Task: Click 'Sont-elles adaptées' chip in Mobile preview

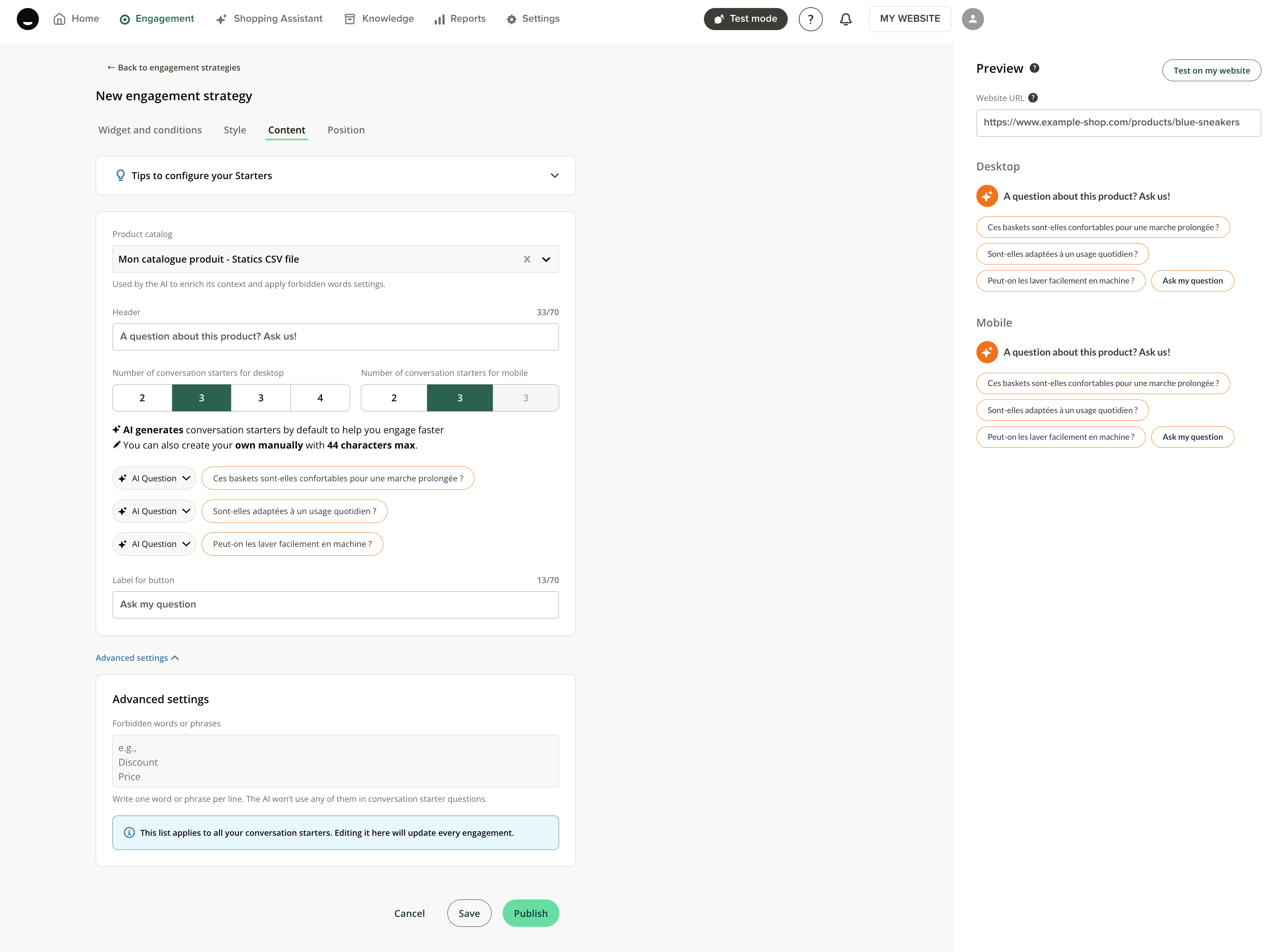Action: pos(1063,410)
